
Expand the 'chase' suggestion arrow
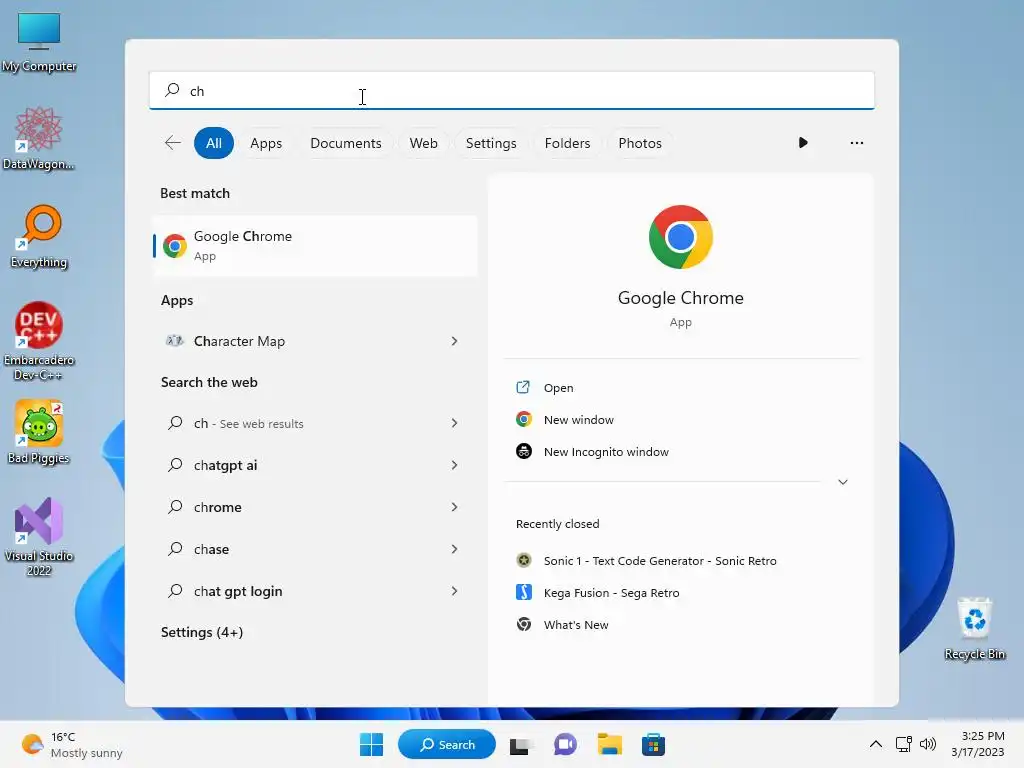coord(454,549)
